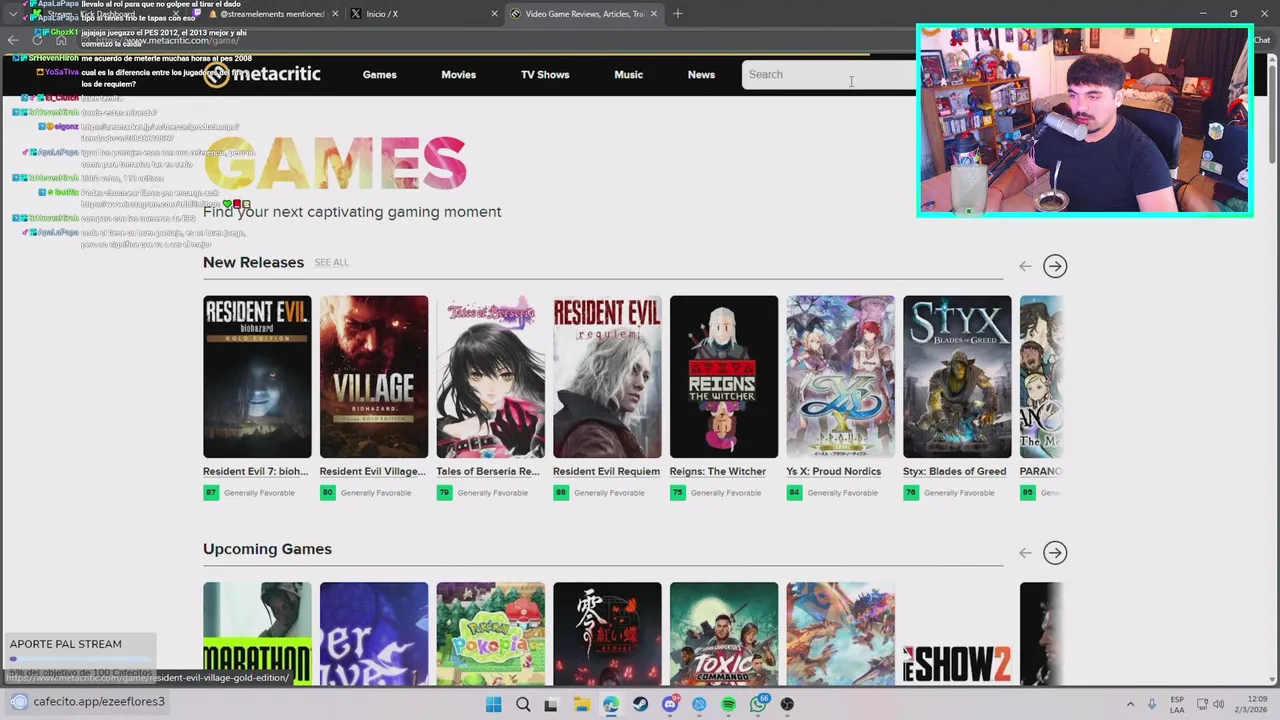The height and width of the screenshot is (720, 1280).
Task: Next arrow for New Releases carousel
Action: (x=1055, y=266)
